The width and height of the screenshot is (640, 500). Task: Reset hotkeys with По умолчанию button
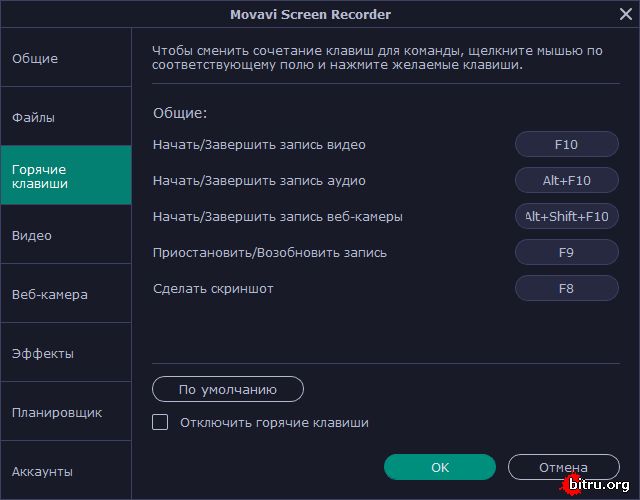point(228,389)
